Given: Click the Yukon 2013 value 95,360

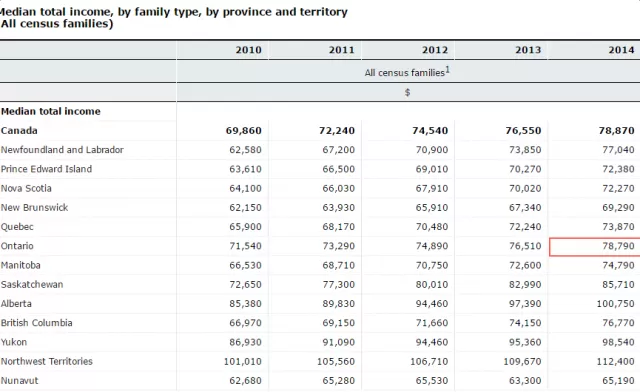Looking at the screenshot, I should [525, 342].
